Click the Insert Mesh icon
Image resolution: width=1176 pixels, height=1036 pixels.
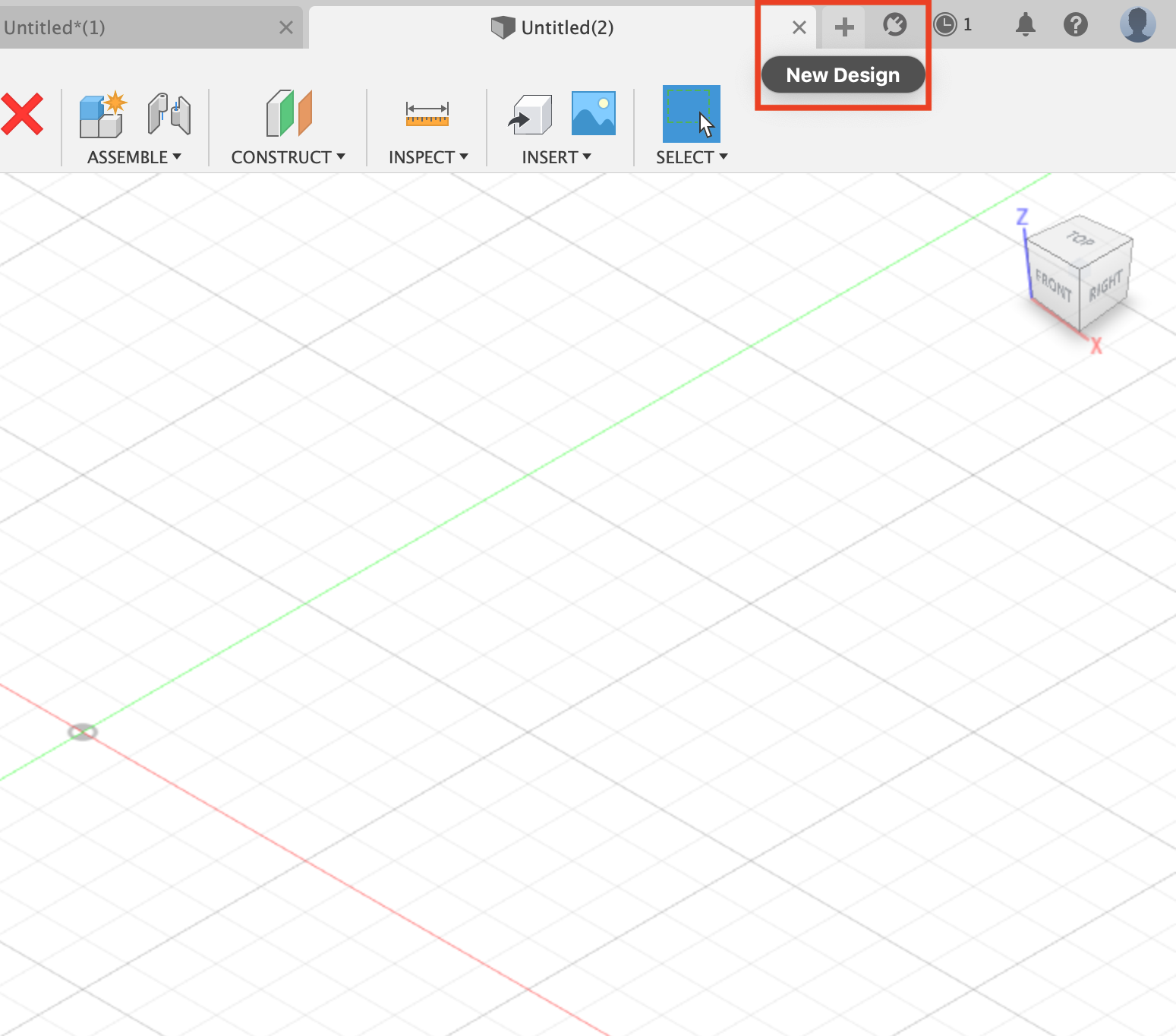[531, 114]
